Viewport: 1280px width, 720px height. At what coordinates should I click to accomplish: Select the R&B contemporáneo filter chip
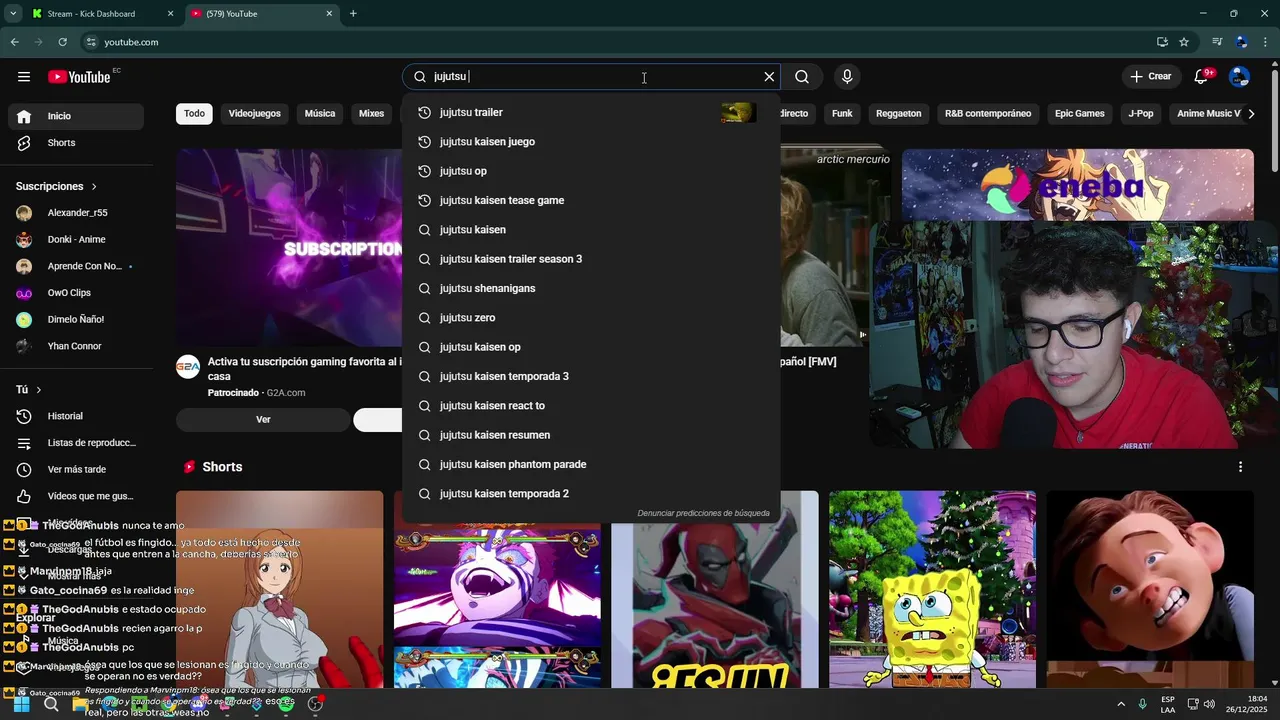(988, 114)
